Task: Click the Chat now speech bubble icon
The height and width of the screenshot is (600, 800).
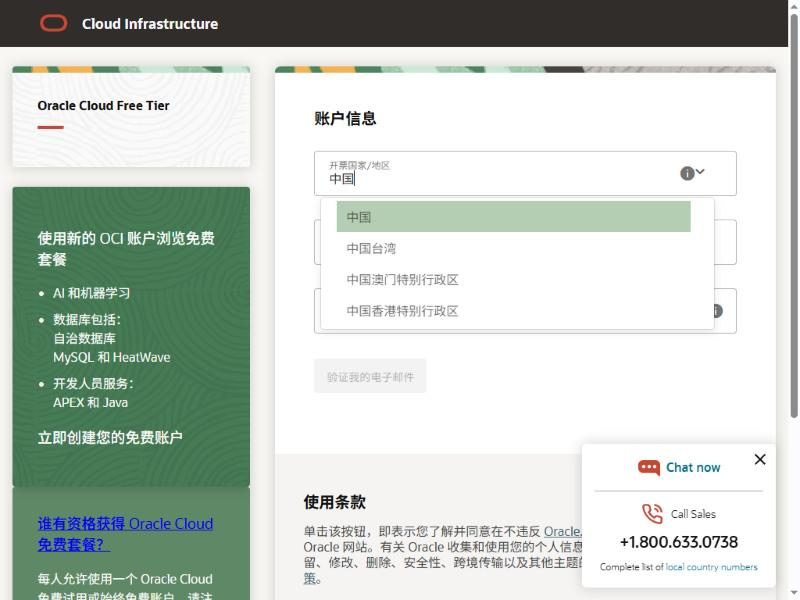Action: point(648,467)
